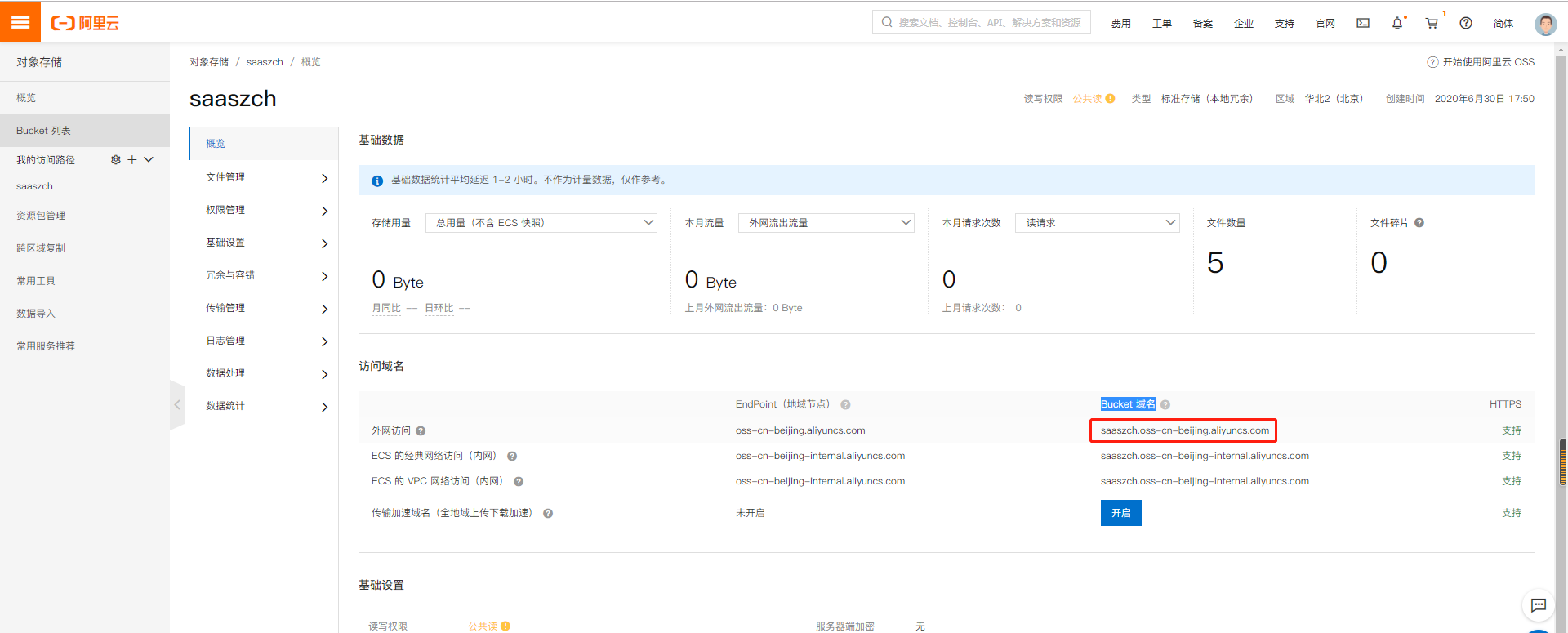Open Bucket 列表 in sidebar

pos(85,131)
